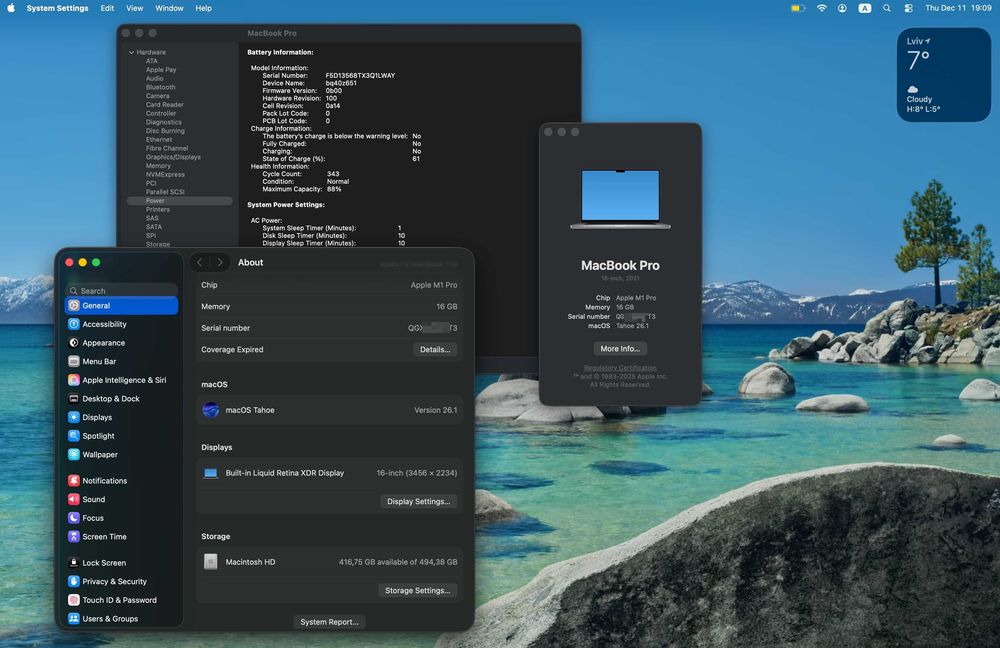The image size is (1000, 648).
Task: Go forward in System Settings navigation
Action: pos(220,262)
